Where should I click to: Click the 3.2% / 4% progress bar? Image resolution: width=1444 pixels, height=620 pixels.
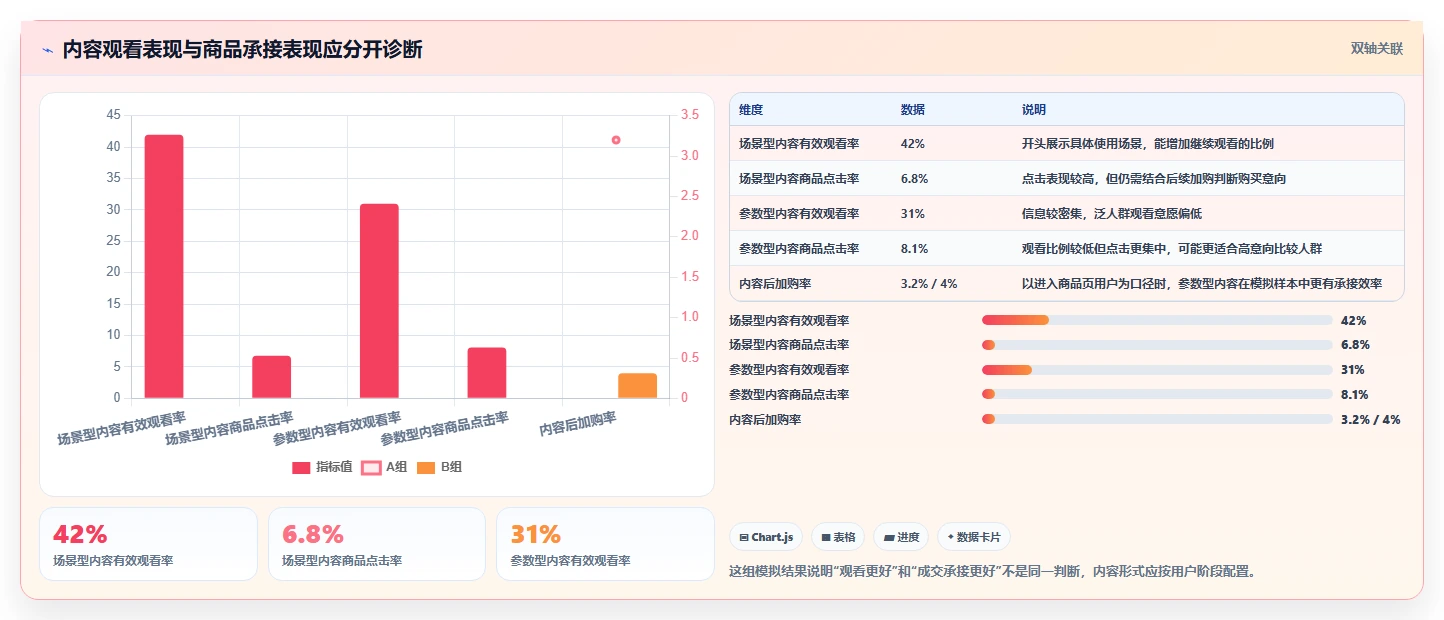[1157, 419]
